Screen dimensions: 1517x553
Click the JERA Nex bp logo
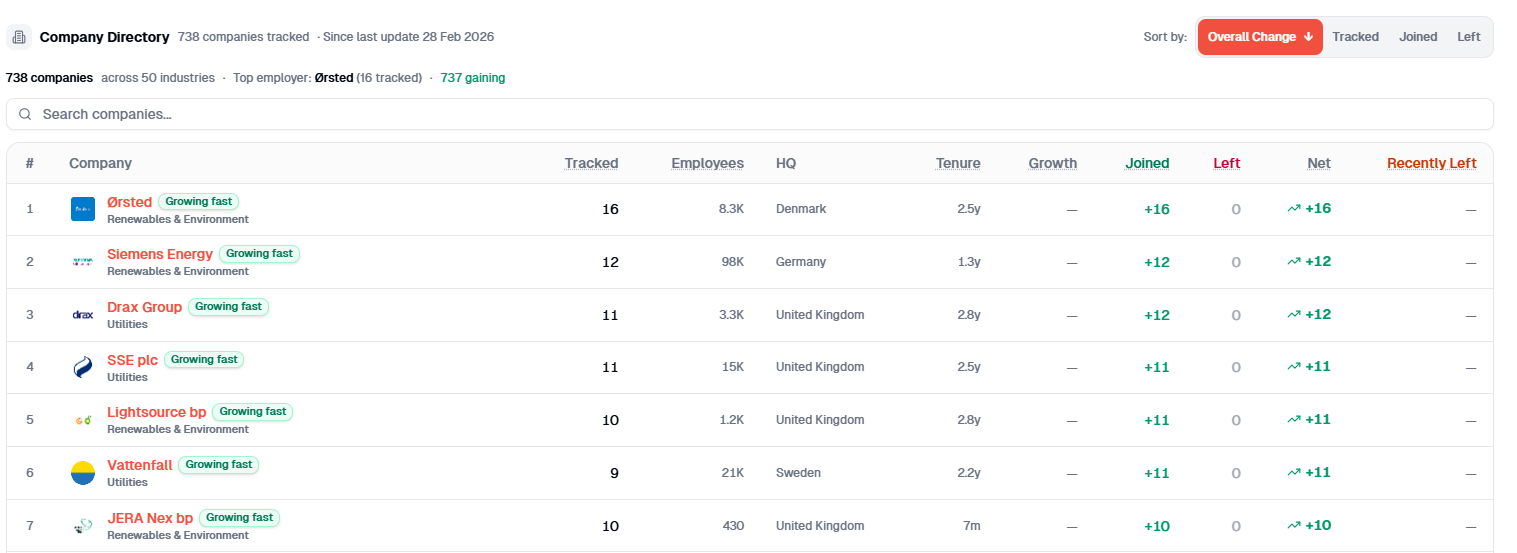[83, 526]
